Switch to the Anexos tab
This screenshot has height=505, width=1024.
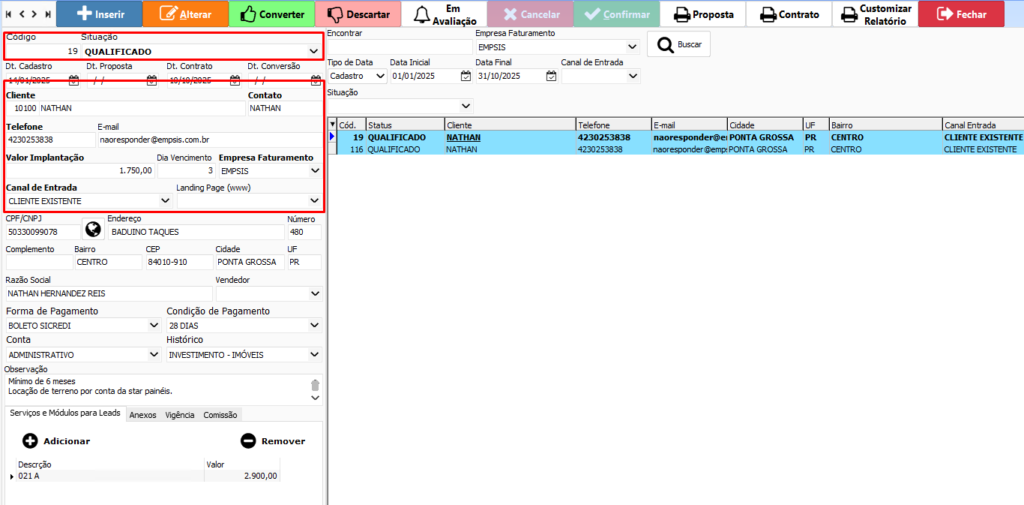point(143,414)
